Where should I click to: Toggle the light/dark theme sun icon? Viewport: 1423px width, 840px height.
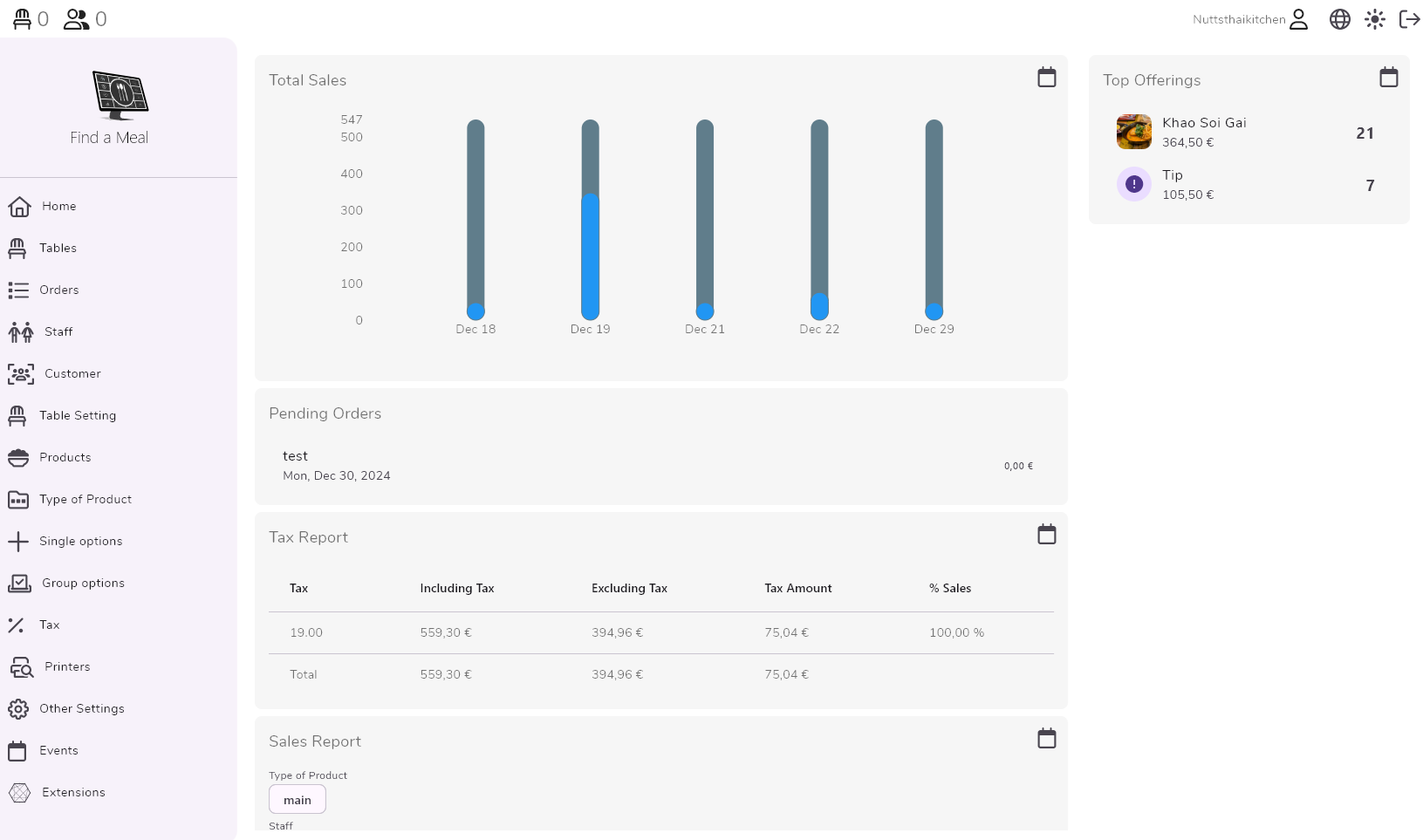[x=1374, y=19]
